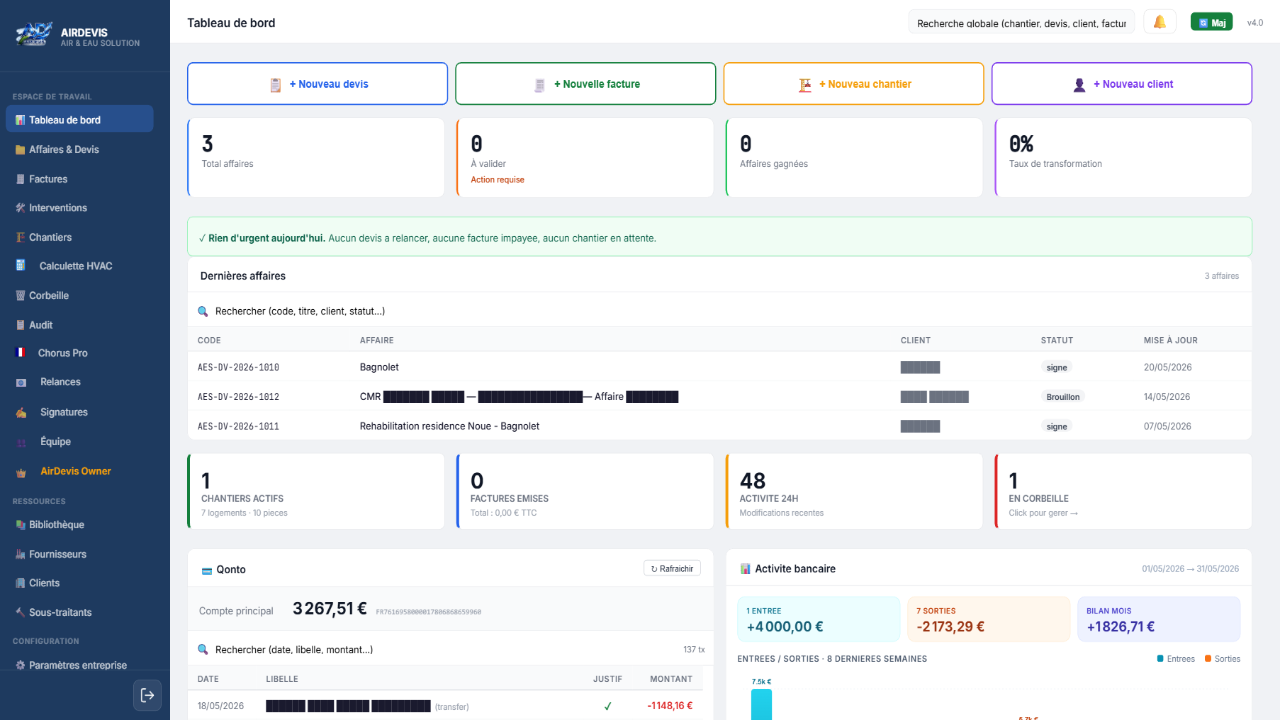Viewport: 1280px width, 720px height.
Task: Click the Sous-traitants hammer icon
Action: tap(20, 612)
